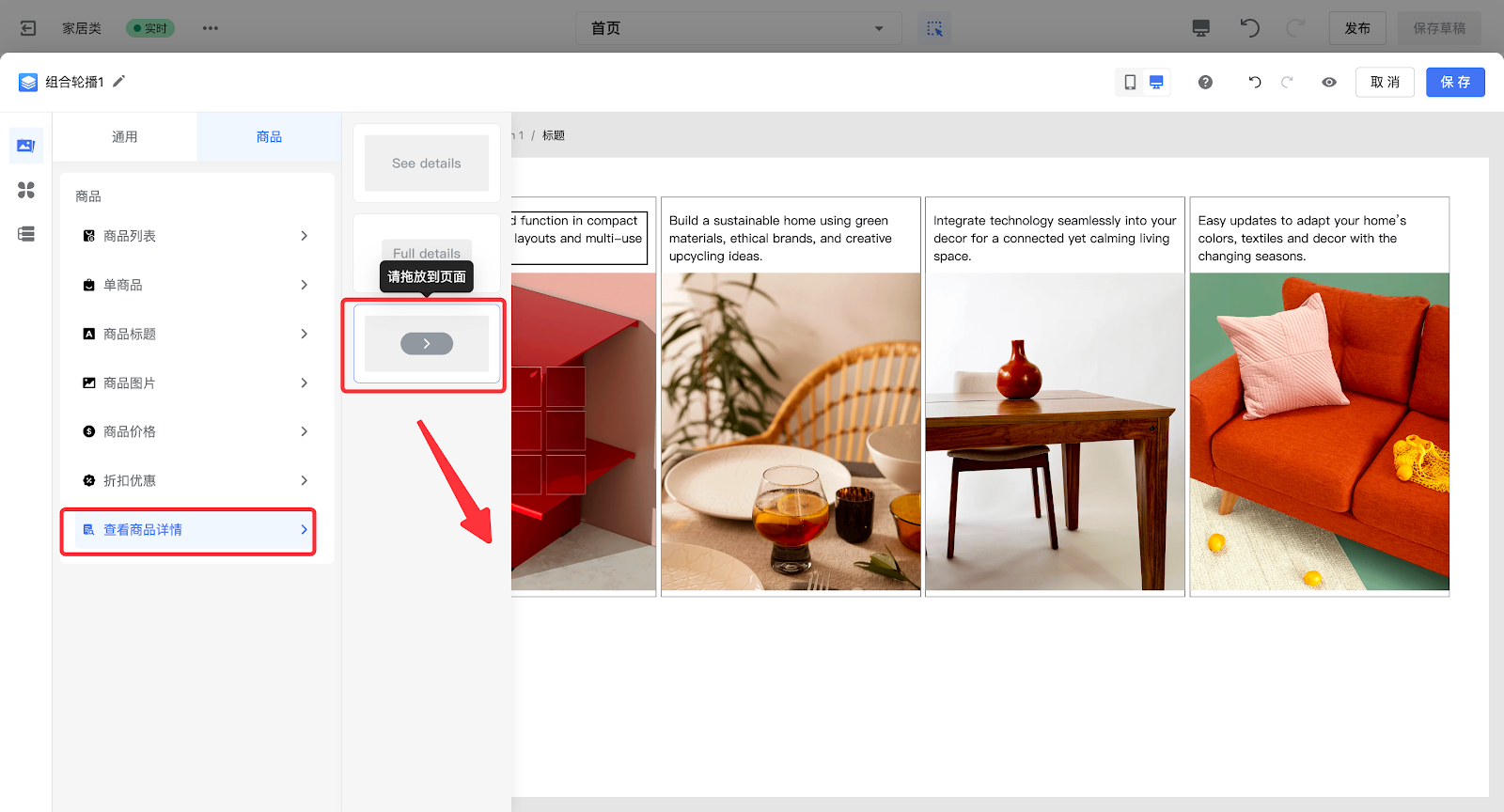
Task: Expand the 商品价格 category
Action: [195, 431]
